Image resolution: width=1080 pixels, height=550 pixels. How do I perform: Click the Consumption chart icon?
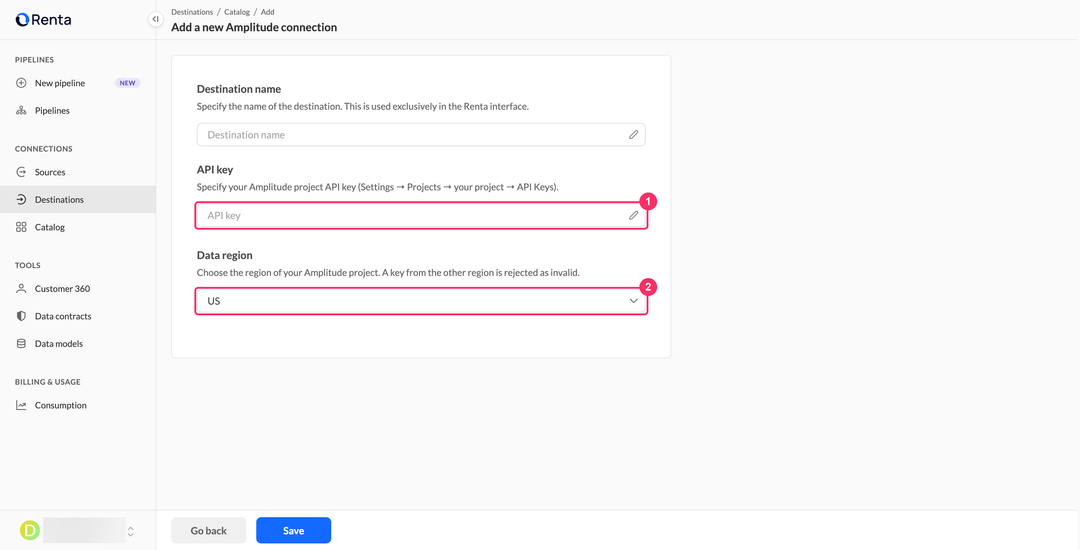(21, 405)
